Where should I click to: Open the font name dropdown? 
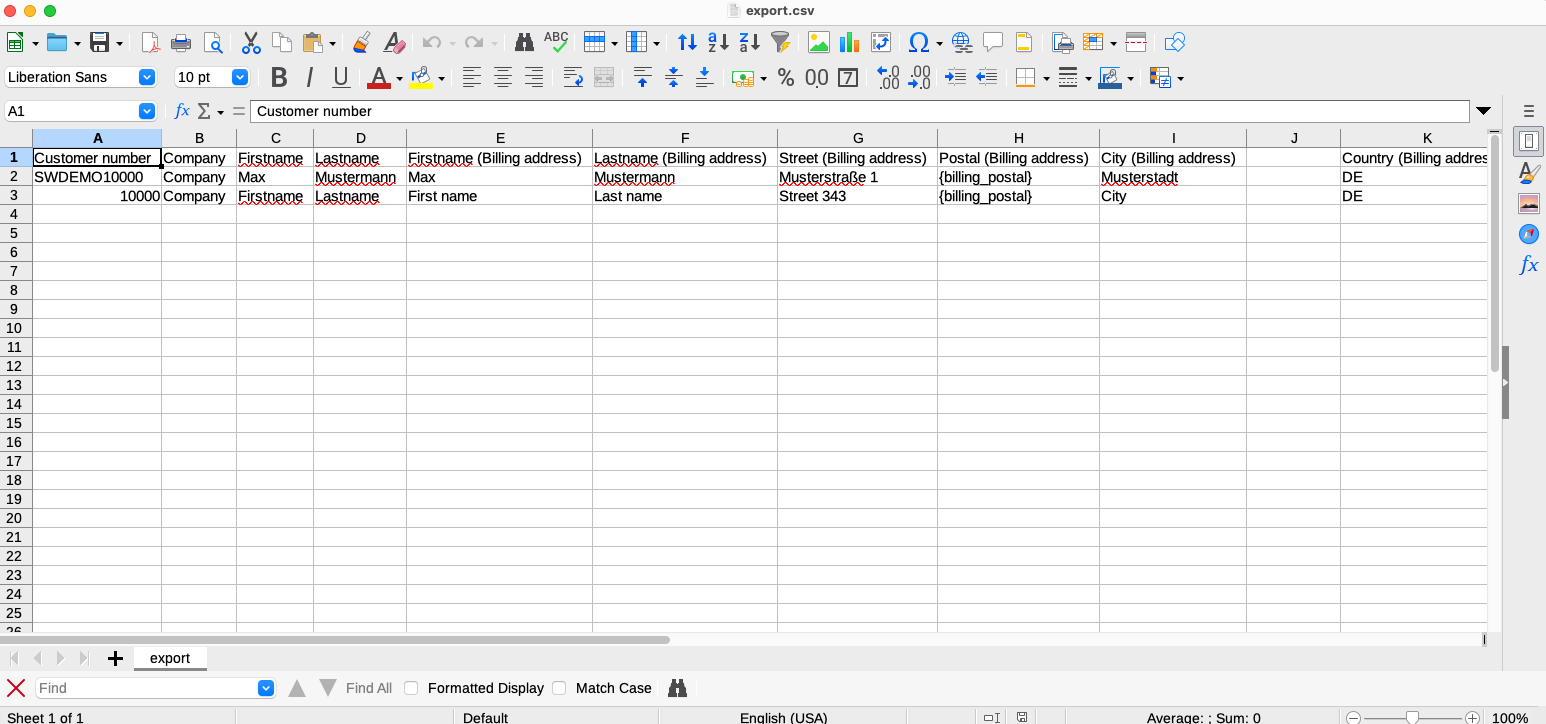coord(147,77)
